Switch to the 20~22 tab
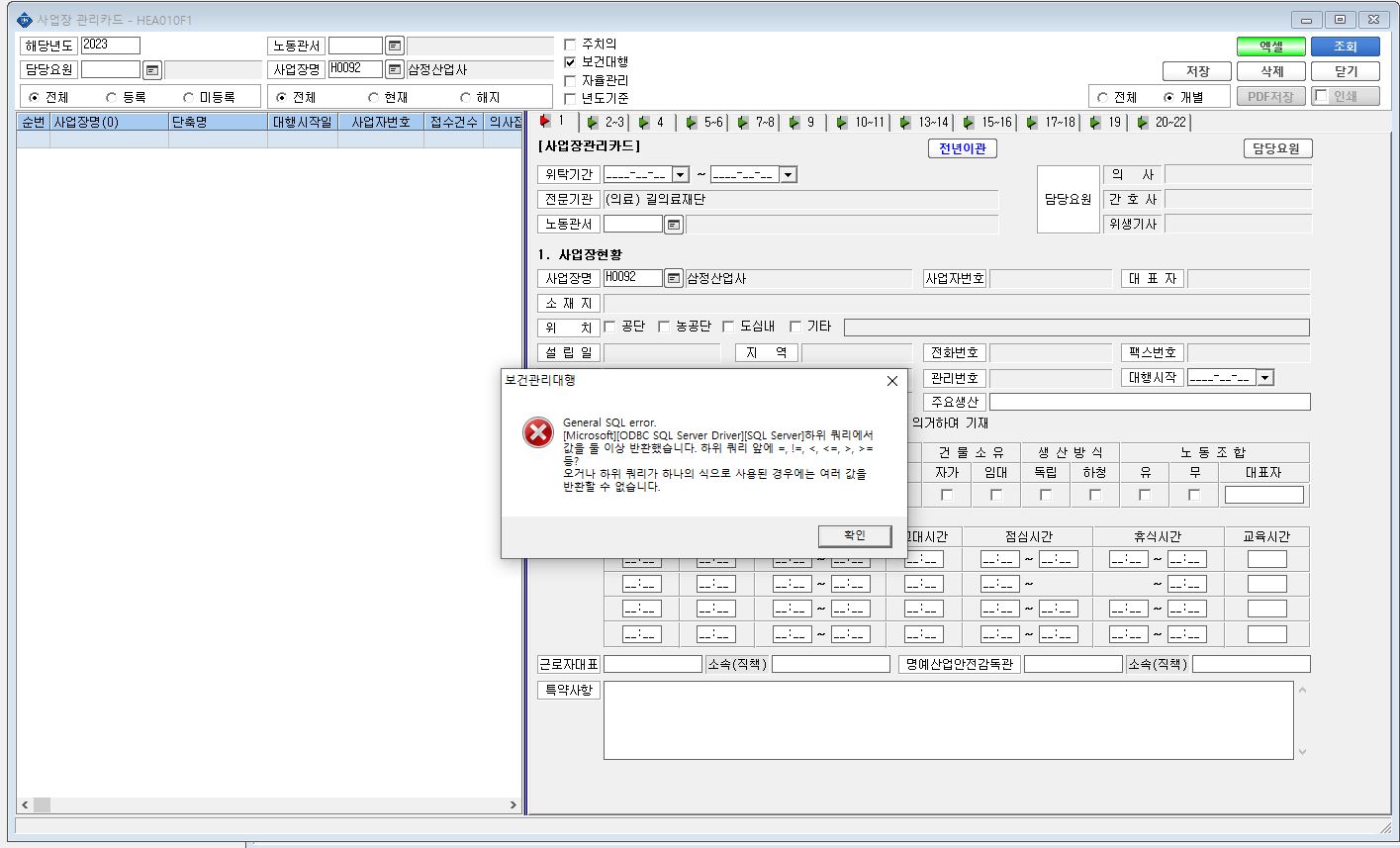 [1162, 123]
